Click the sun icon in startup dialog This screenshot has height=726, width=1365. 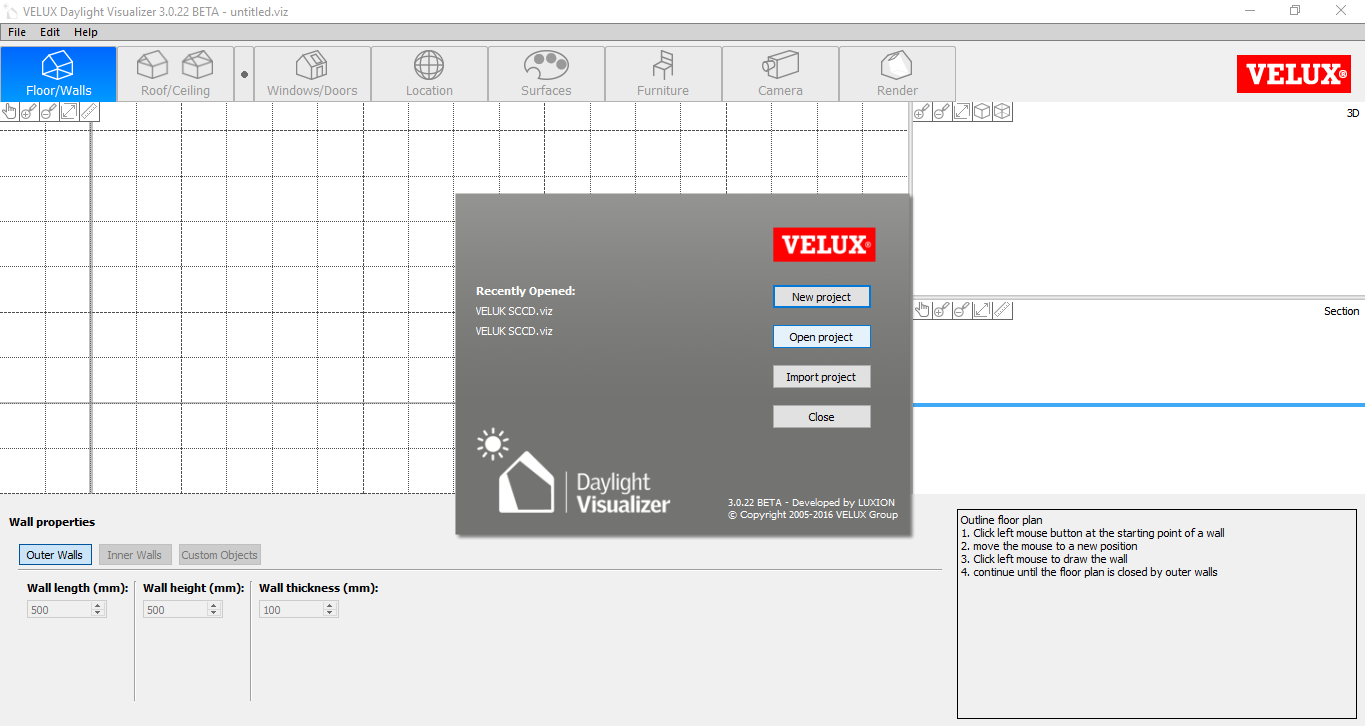(493, 443)
